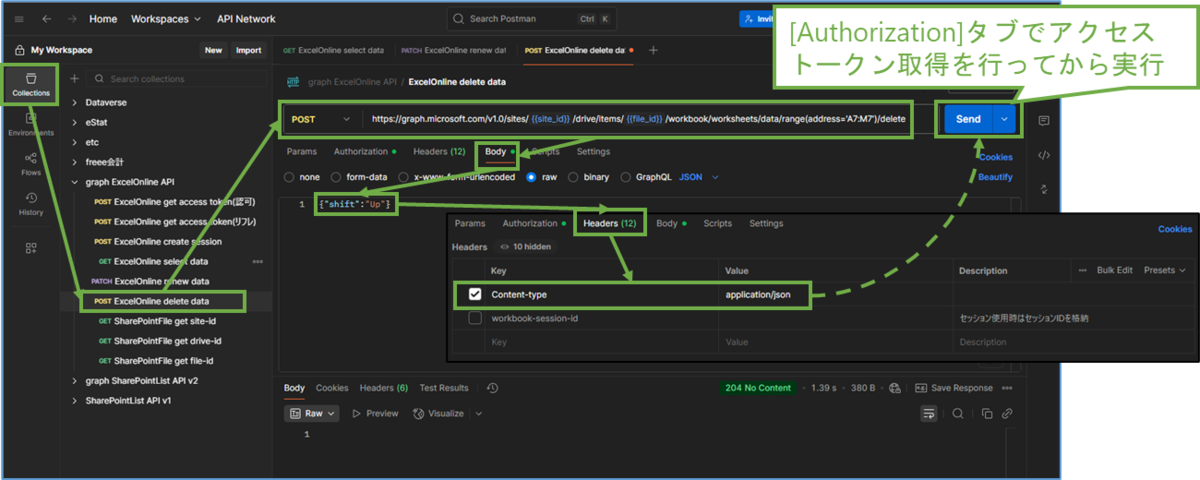This screenshot has width=1200, height=480.
Task: Copy response with the copy icon
Action: click(987, 413)
